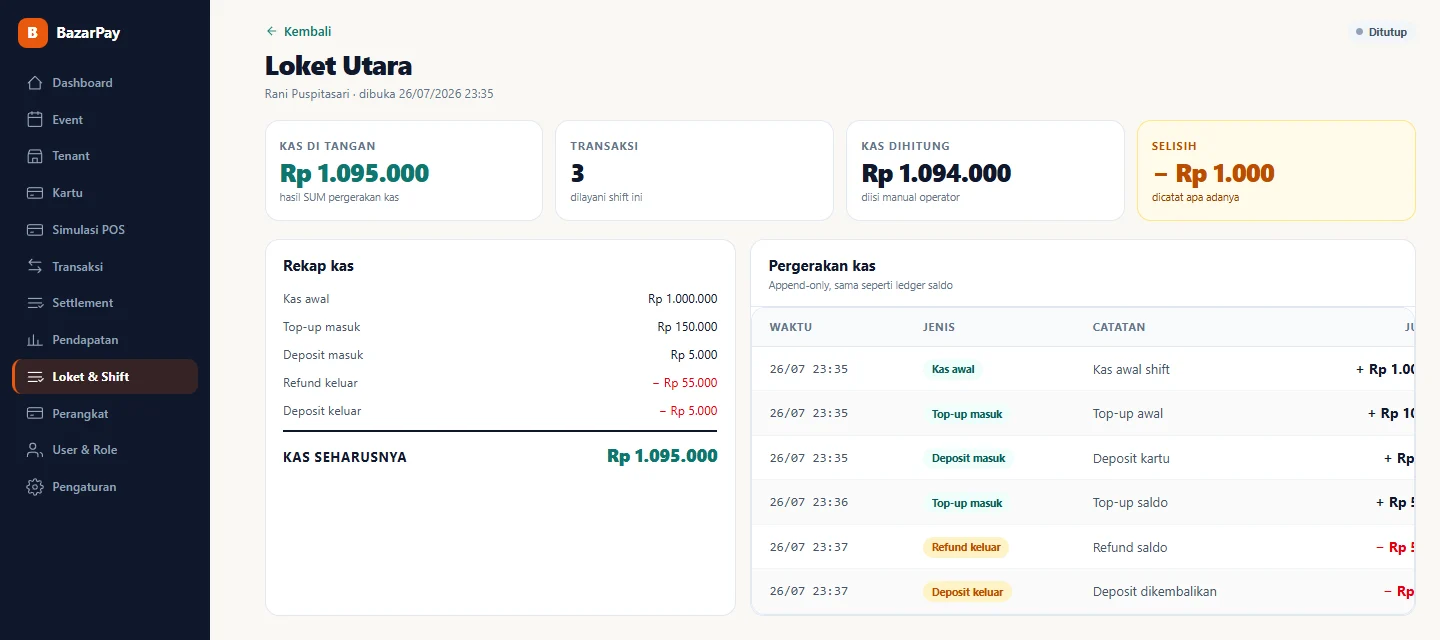This screenshot has width=1440, height=640.
Task: Click the Deposit keluar badge in the table
Action: pyautogui.click(x=967, y=592)
